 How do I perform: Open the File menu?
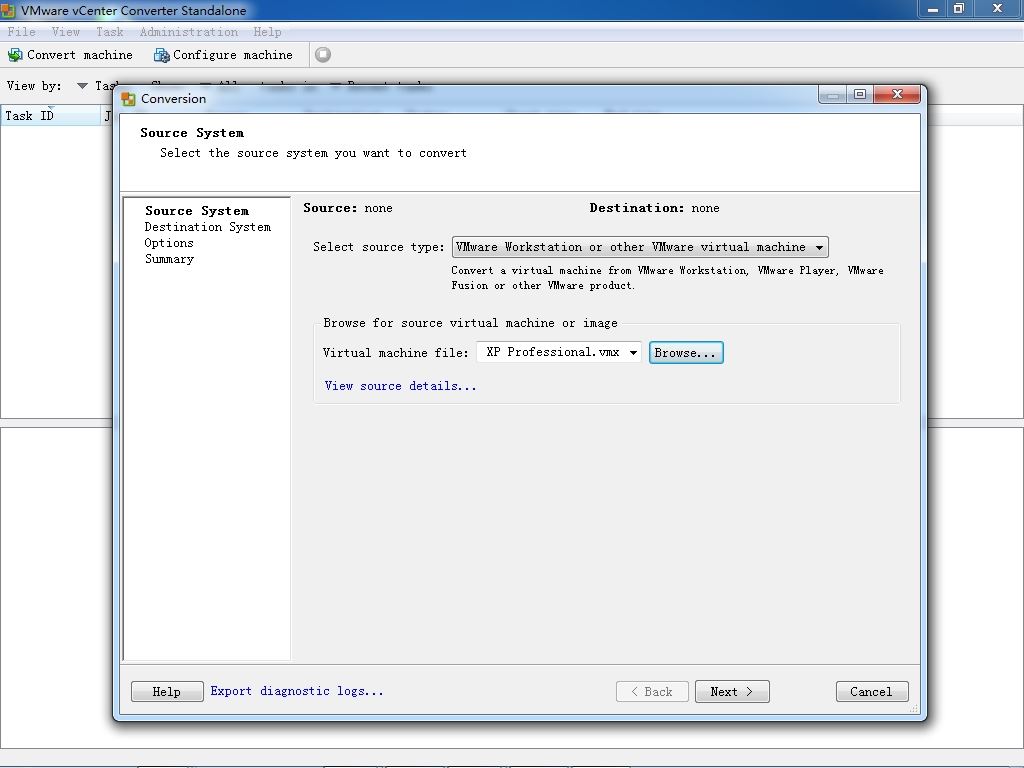[22, 32]
